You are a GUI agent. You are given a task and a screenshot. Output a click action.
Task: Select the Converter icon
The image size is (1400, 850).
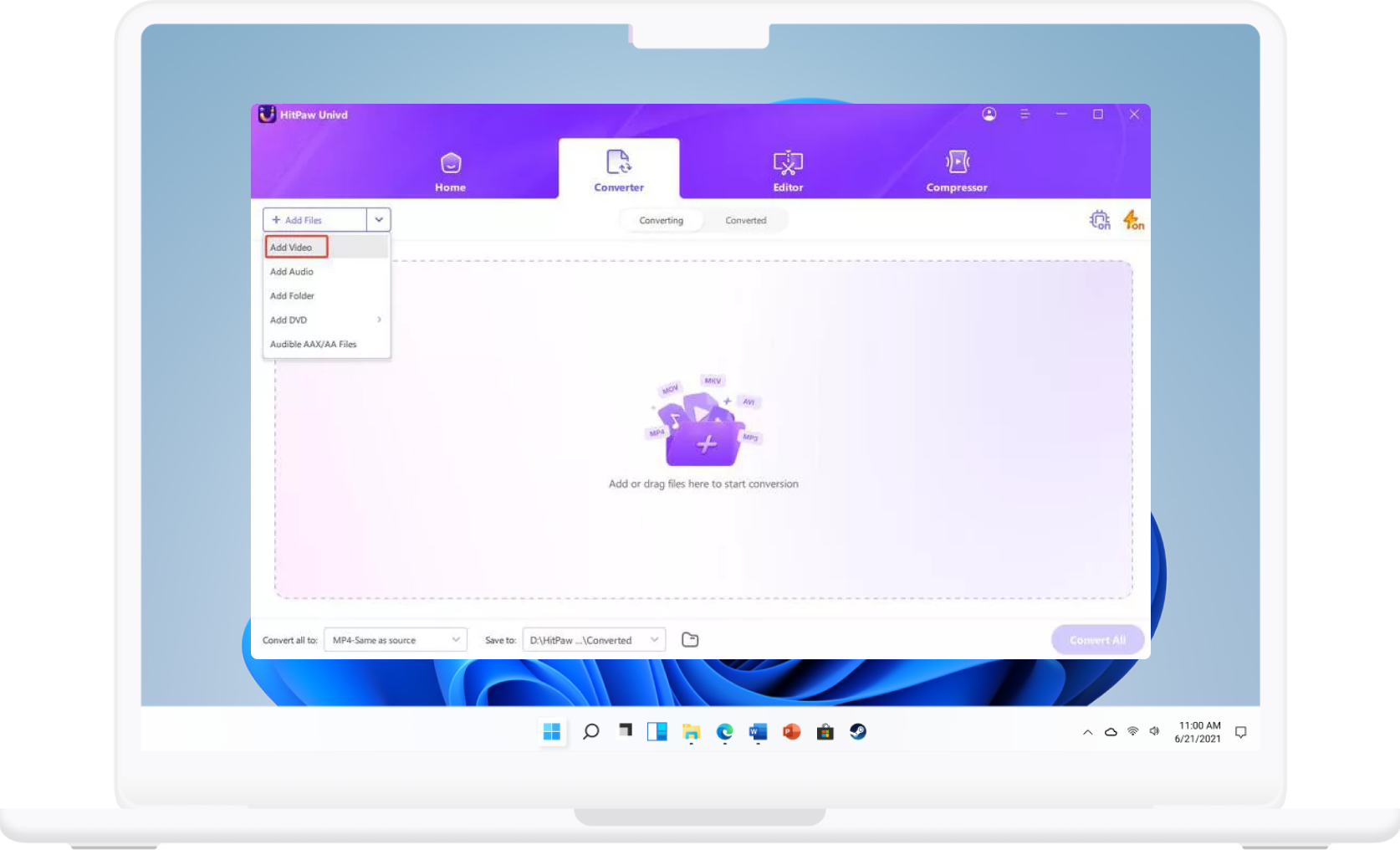click(x=619, y=165)
